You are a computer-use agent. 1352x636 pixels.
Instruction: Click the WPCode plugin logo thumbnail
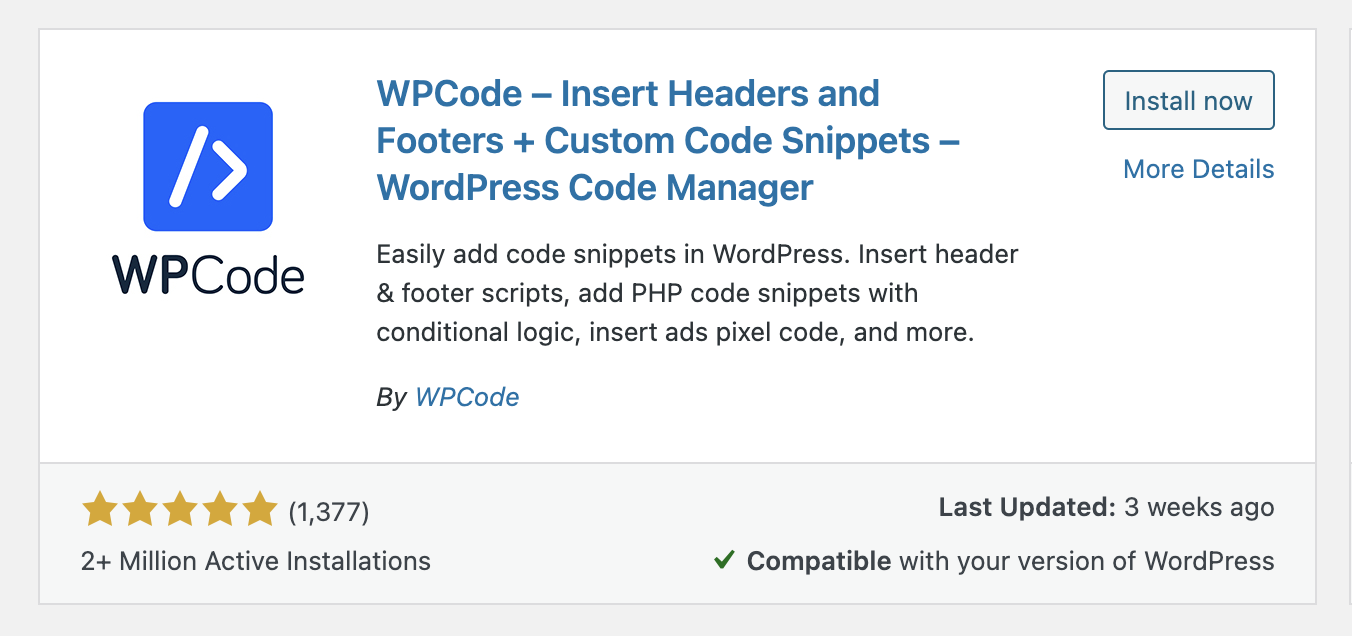pyautogui.click(x=208, y=198)
